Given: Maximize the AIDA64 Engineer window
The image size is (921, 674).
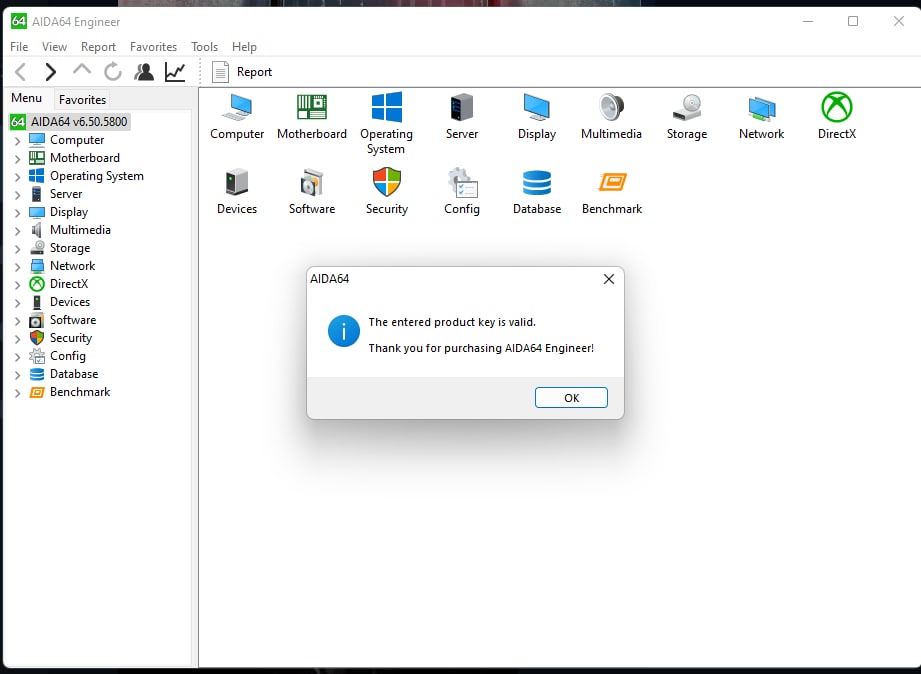Looking at the screenshot, I should 853,21.
